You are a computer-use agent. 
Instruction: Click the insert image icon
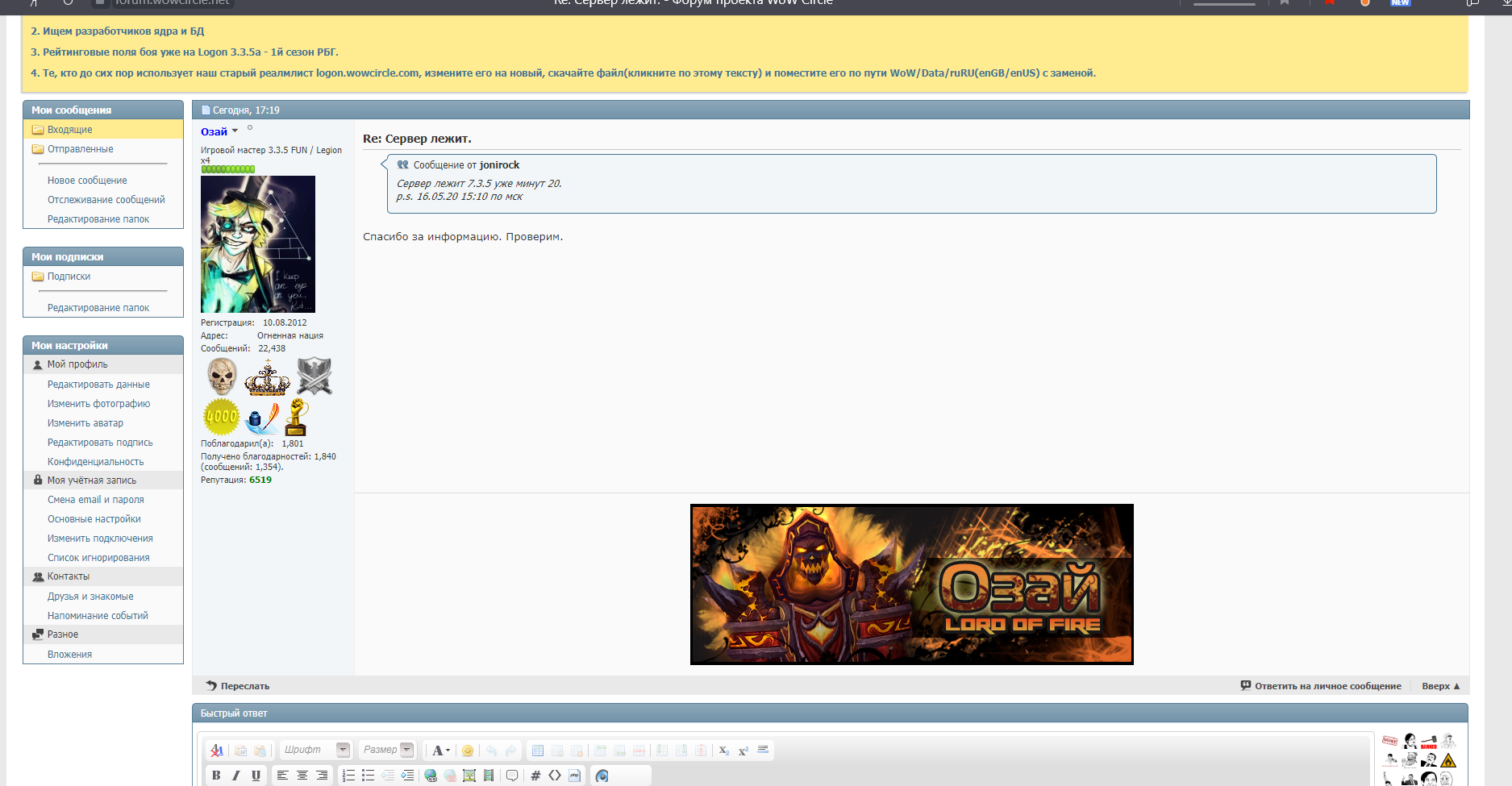click(x=469, y=776)
